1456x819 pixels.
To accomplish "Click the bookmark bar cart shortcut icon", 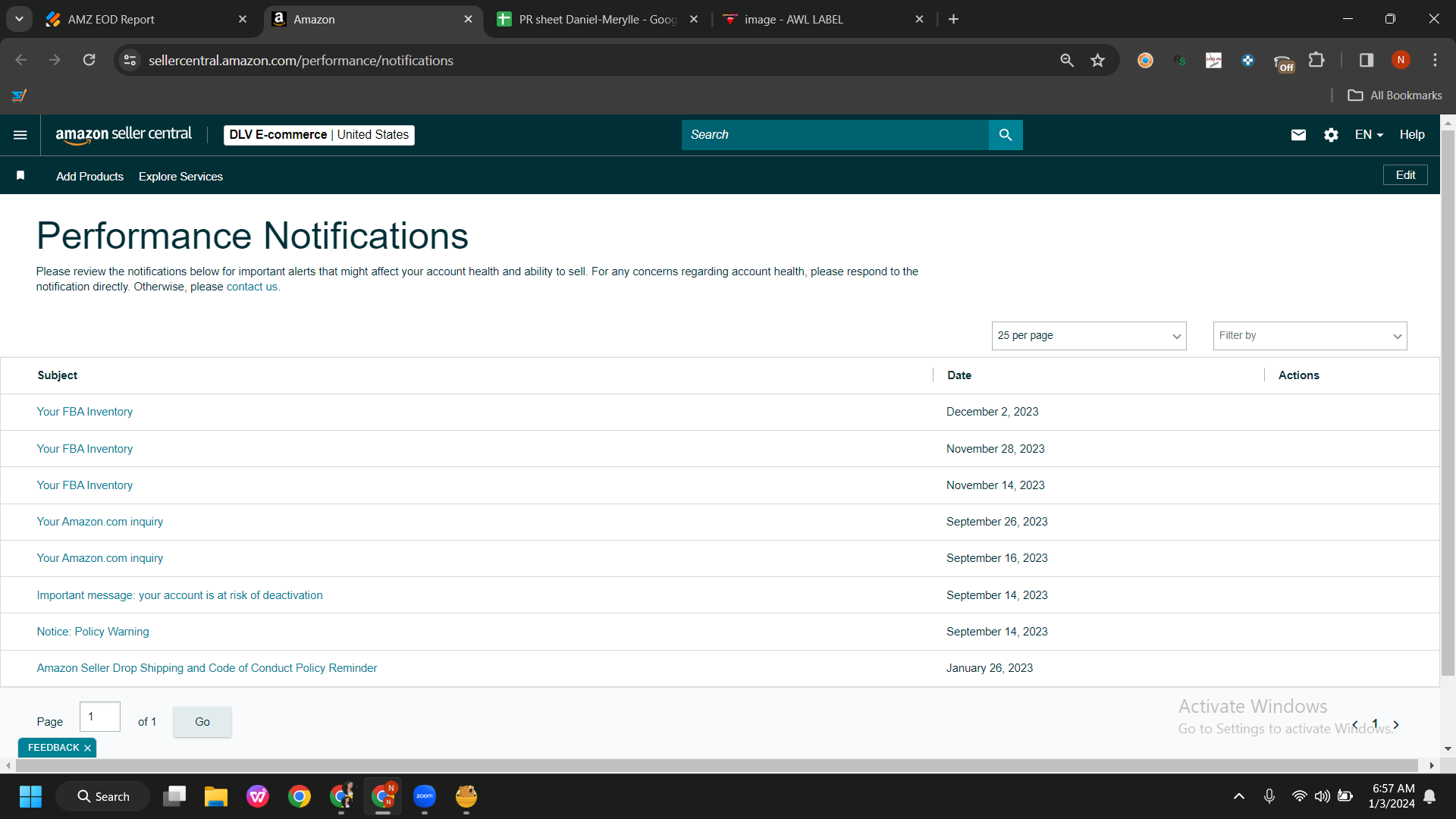I will (x=20, y=96).
